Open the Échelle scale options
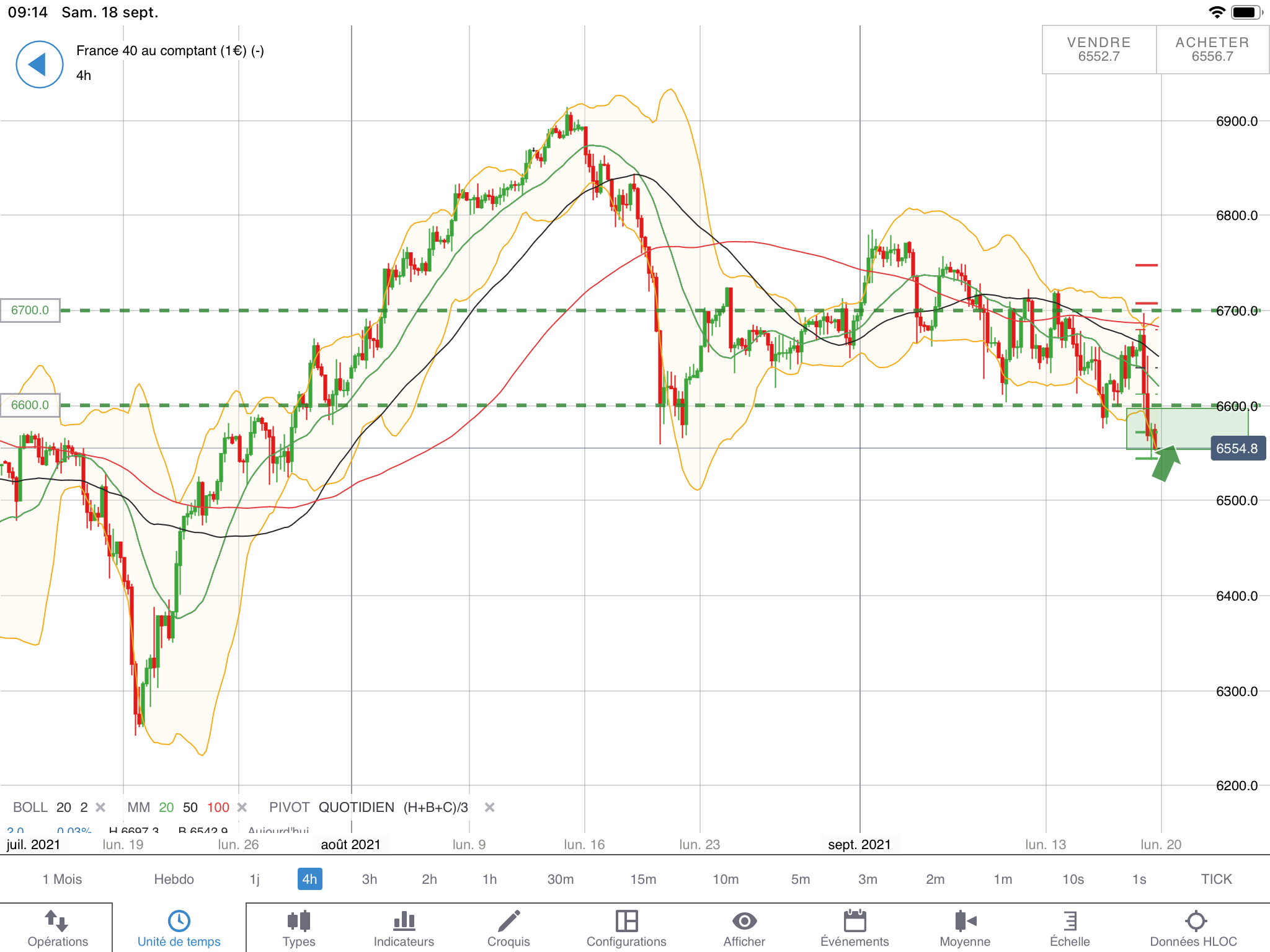 [x=1070, y=921]
